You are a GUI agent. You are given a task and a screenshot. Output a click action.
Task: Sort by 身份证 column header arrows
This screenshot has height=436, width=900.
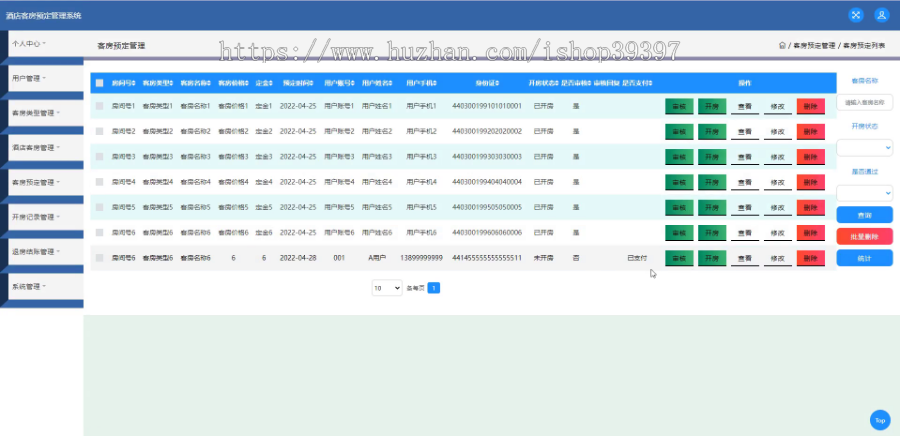[496, 83]
